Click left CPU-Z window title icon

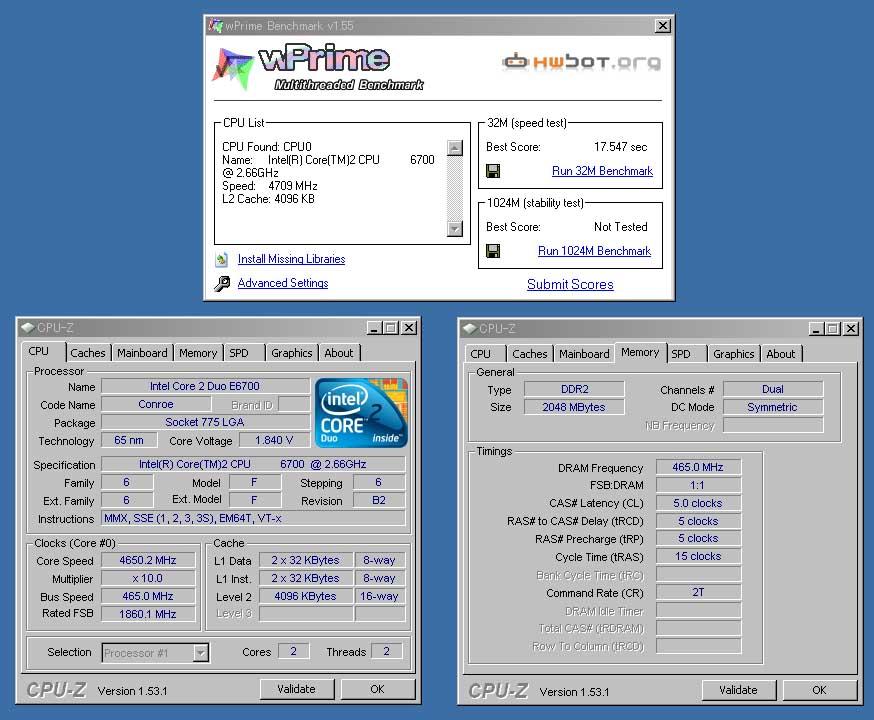click(27, 328)
